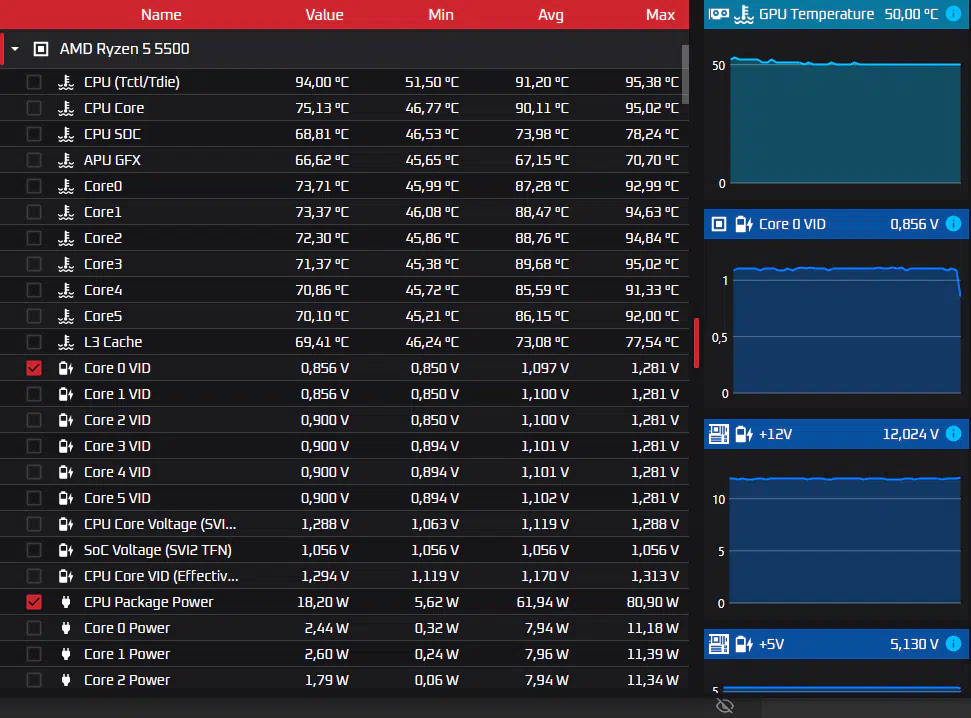
Task: Enable the CPU (Tctl/Tdie) checkbox
Action: tap(34, 82)
